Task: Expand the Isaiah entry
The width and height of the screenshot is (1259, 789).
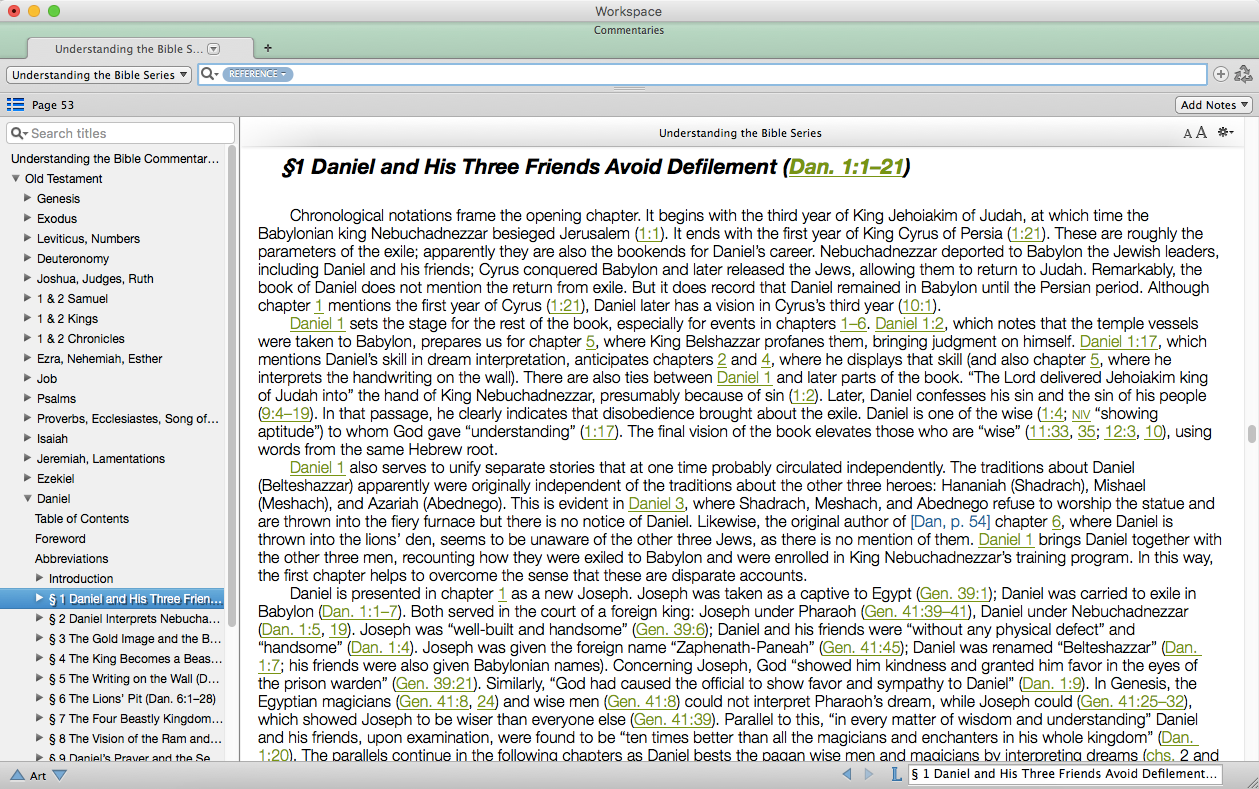Action: (28, 438)
